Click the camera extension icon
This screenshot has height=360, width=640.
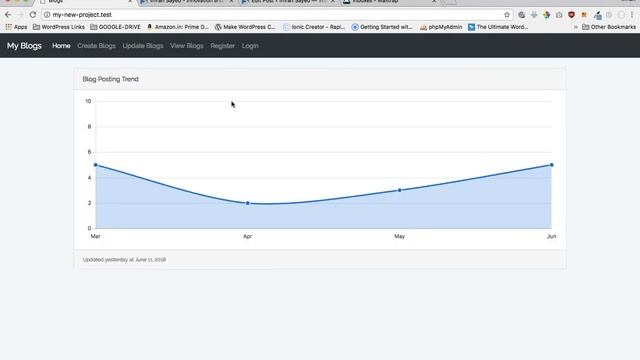point(559,15)
